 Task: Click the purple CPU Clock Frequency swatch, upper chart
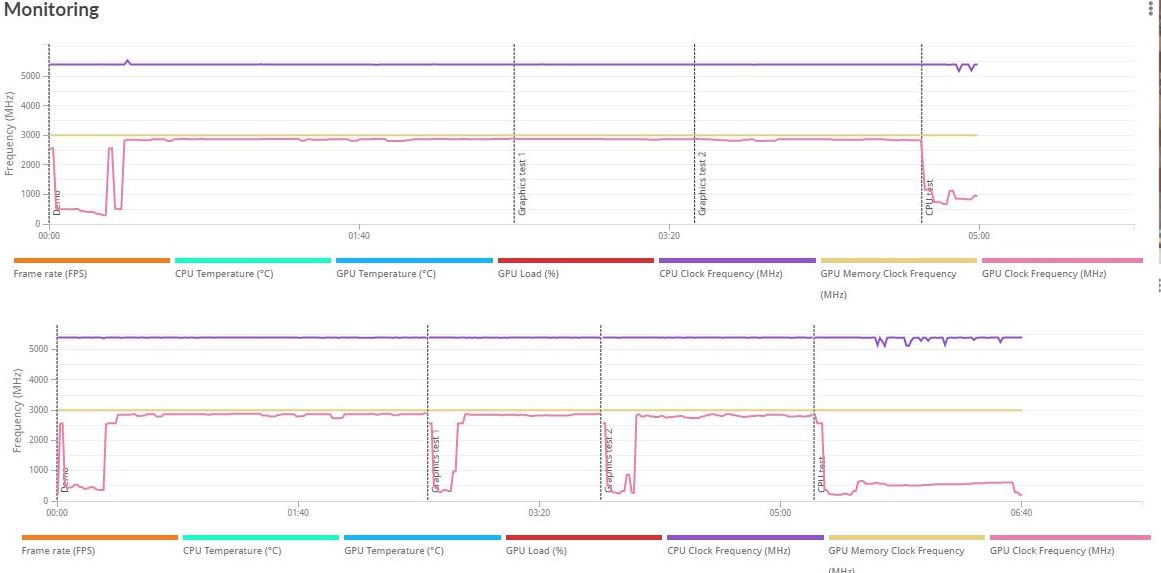point(737,261)
